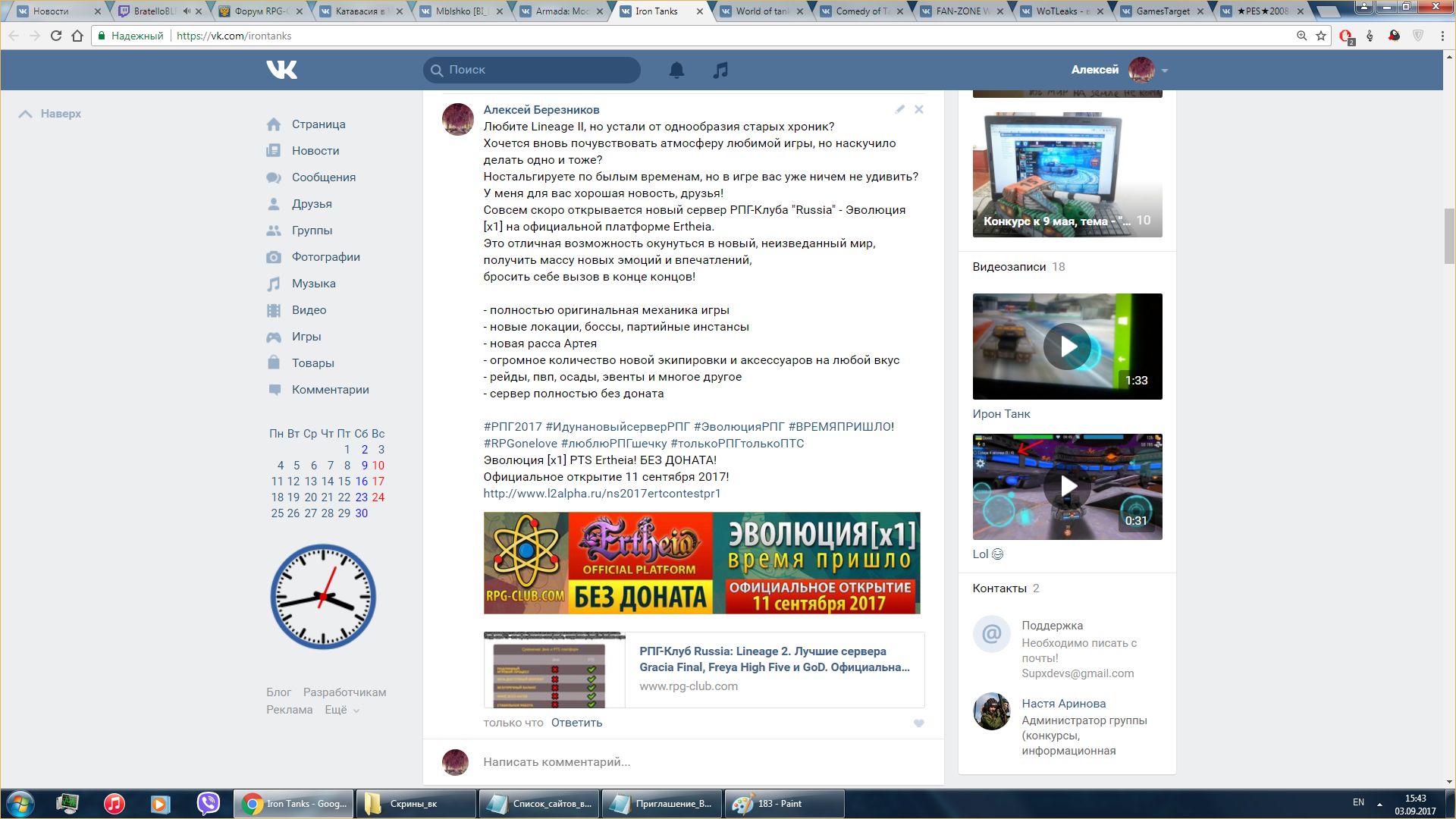Image resolution: width=1456 pixels, height=819 pixels.
Task: Go up with Наверх button
Action: pos(50,114)
